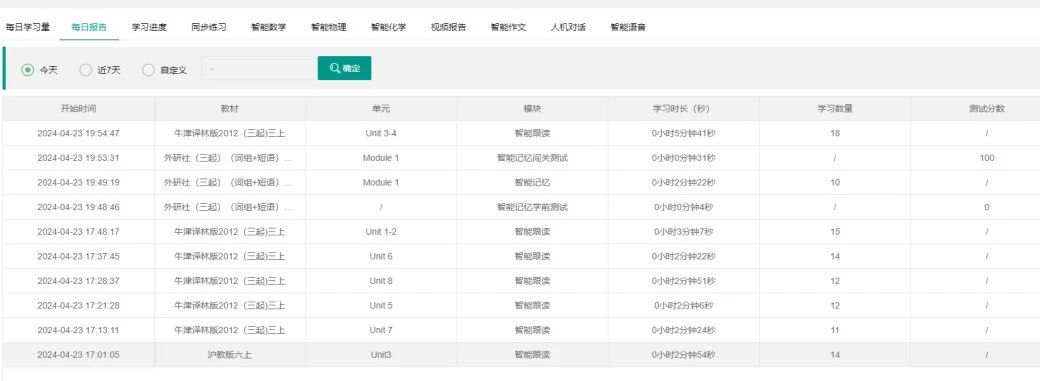Click the 0小时0分钟4秒 duration cell
The image size is (1040, 381).
pyautogui.click(x=683, y=207)
